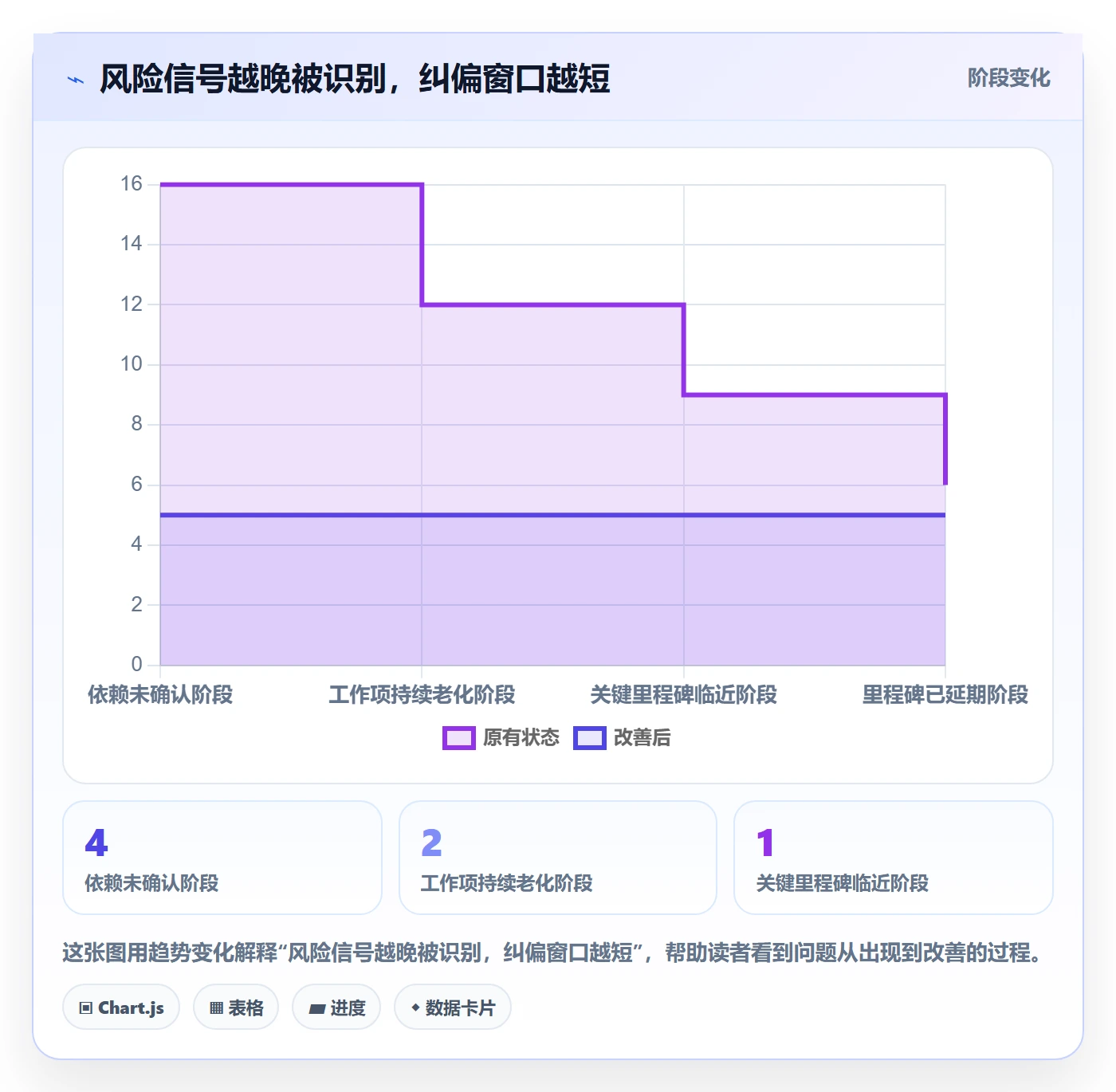Click the x-axis label 依赖未确认阶段

[160, 695]
